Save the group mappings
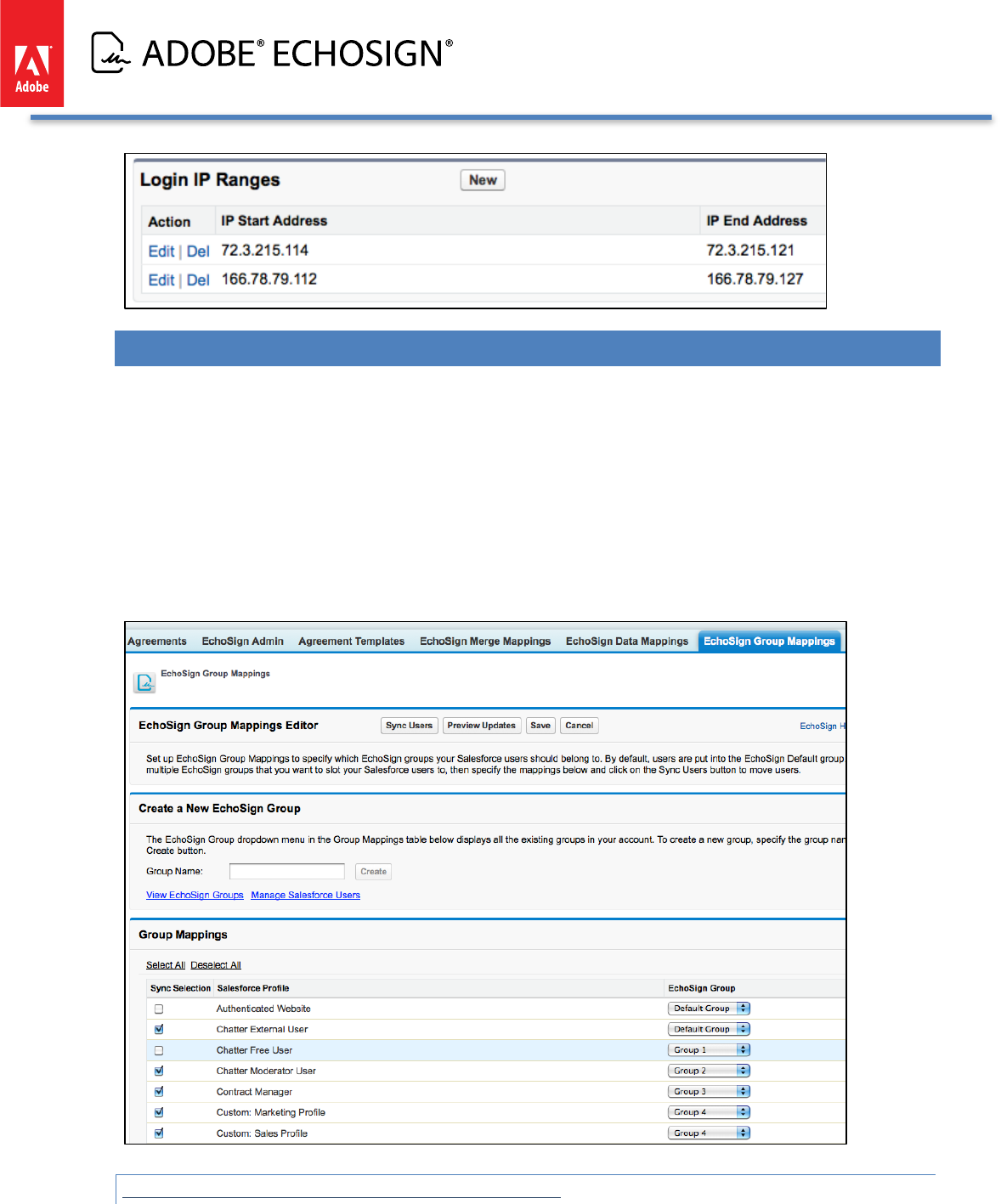The height and width of the screenshot is (1204, 1001). tap(540, 726)
